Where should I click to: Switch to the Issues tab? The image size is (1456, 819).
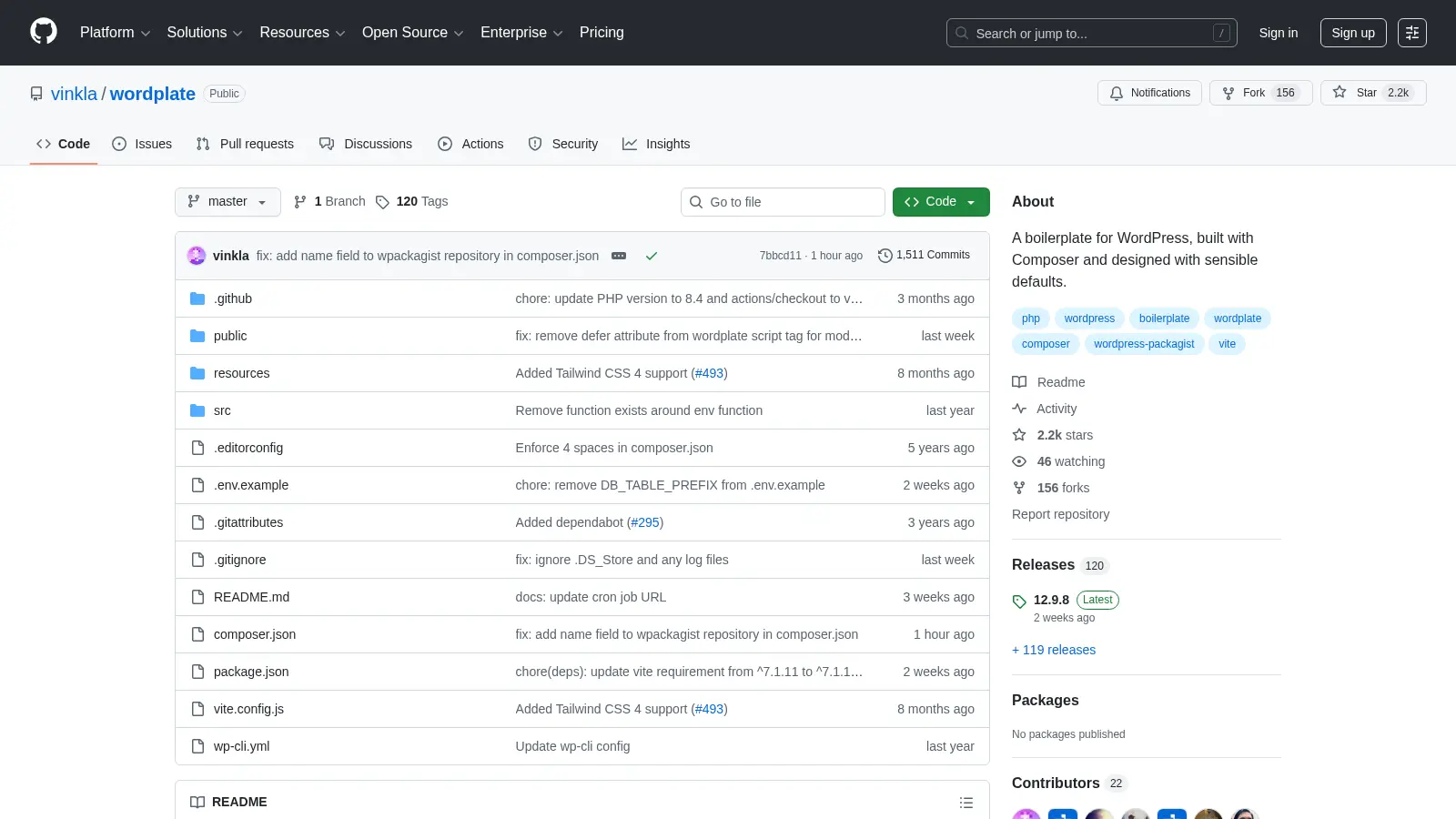click(x=142, y=144)
